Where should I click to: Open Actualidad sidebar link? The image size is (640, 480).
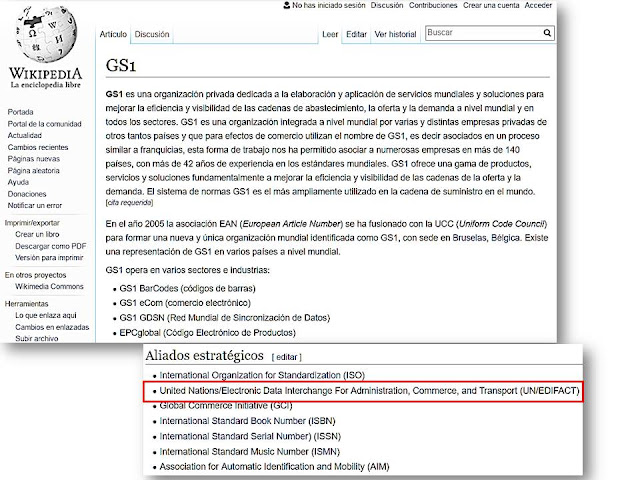24,135
